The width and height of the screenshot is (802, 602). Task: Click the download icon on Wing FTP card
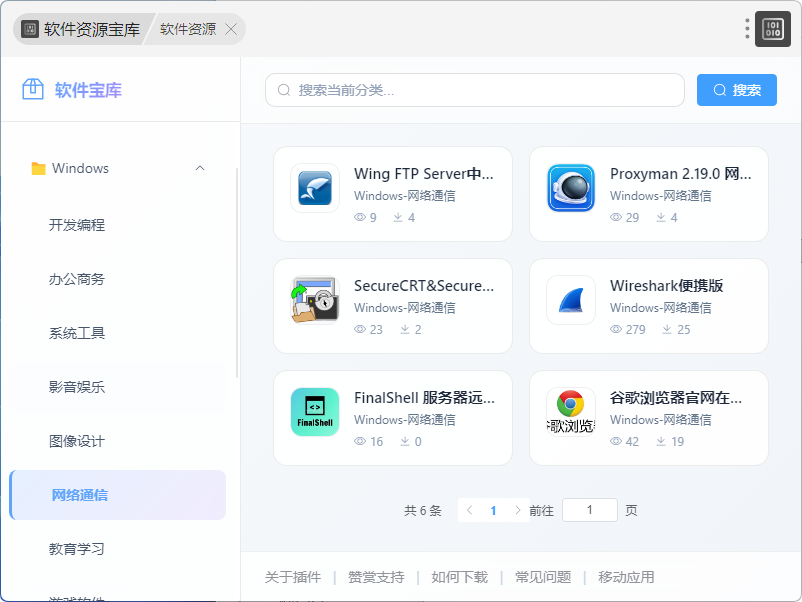(x=398, y=217)
